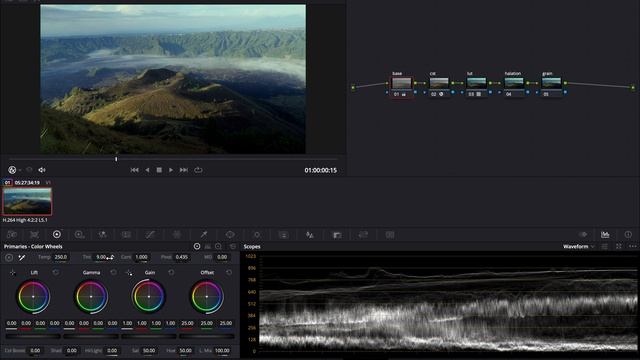The width and height of the screenshot is (640, 360).
Task: Toggle loop playback
Action: coord(198,170)
